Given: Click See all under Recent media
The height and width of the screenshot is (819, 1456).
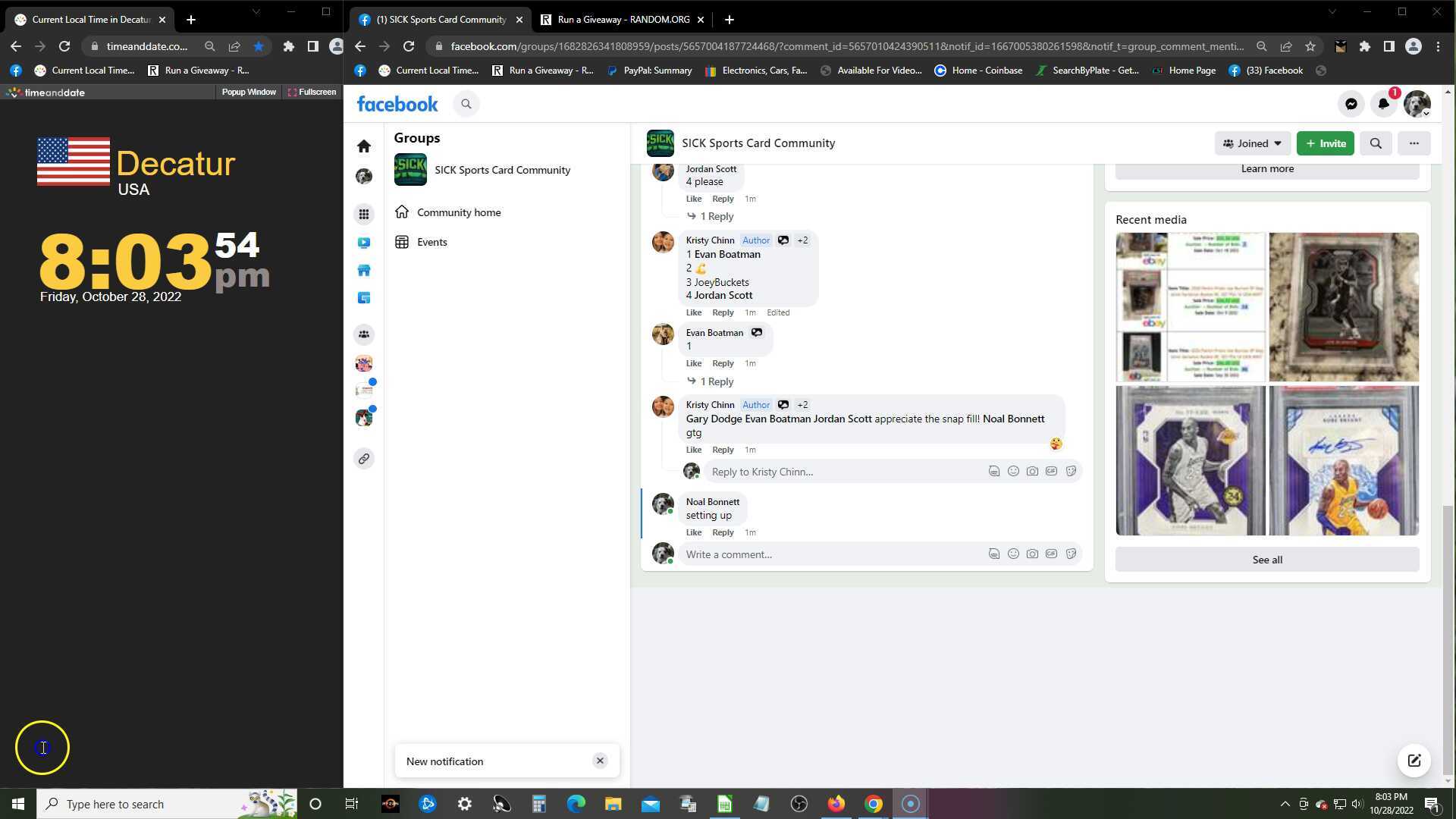Looking at the screenshot, I should pos(1266,560).
